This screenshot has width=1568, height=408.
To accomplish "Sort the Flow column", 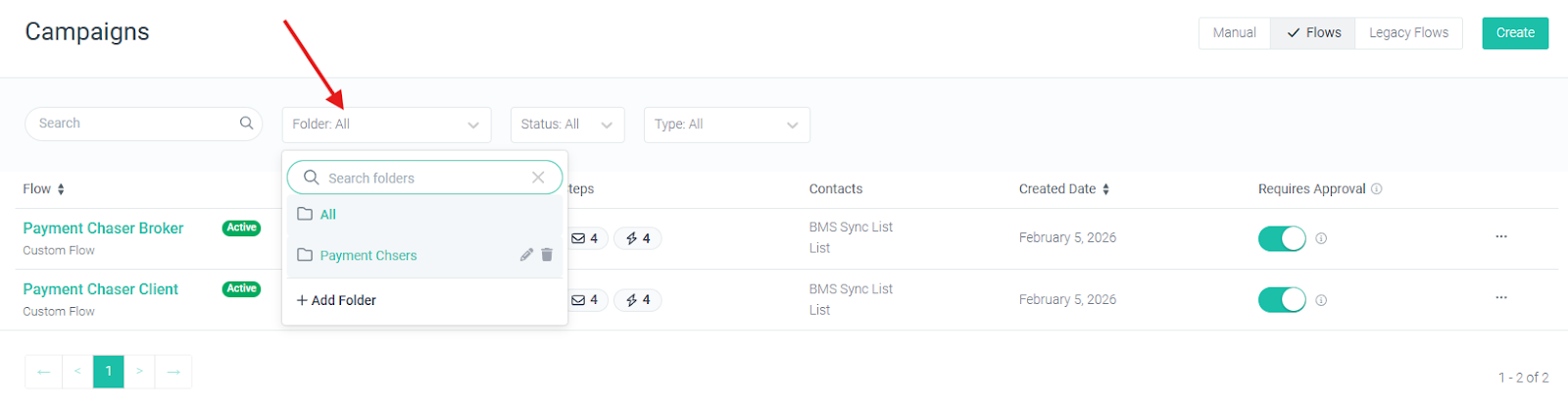I will click(61, 189).
